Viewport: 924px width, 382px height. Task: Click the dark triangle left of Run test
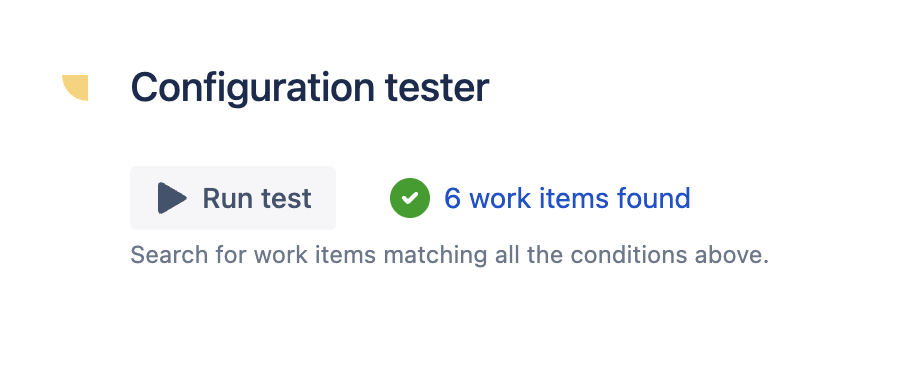172,198
